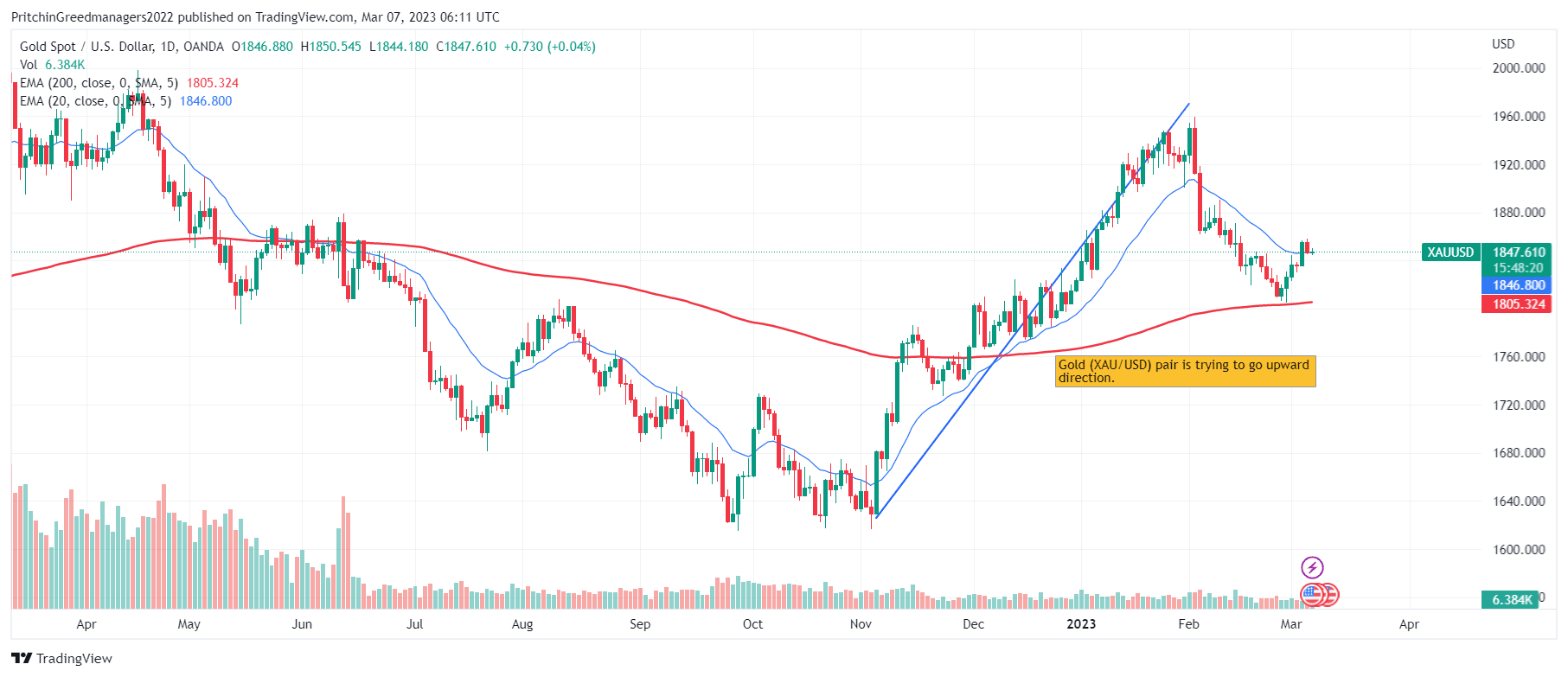
Task: Click the open price O1846.880
Action: click(262, 47)
